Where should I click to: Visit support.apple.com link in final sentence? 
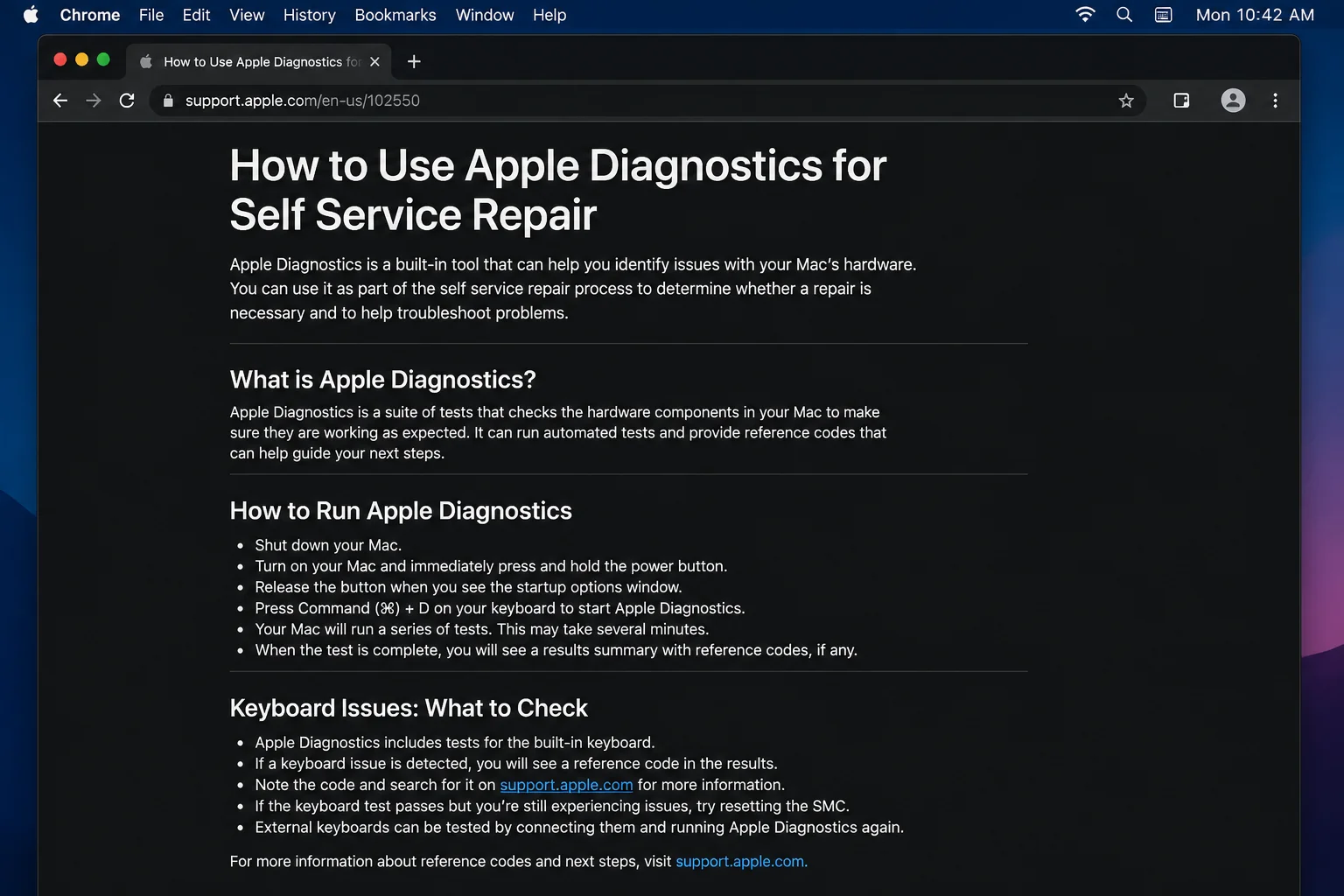tap(741, 861)
